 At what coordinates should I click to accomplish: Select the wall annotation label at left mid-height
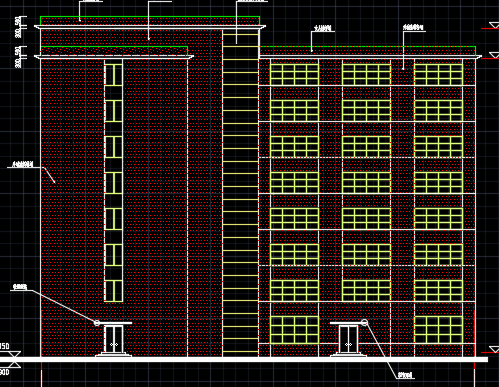coord(23,164)
